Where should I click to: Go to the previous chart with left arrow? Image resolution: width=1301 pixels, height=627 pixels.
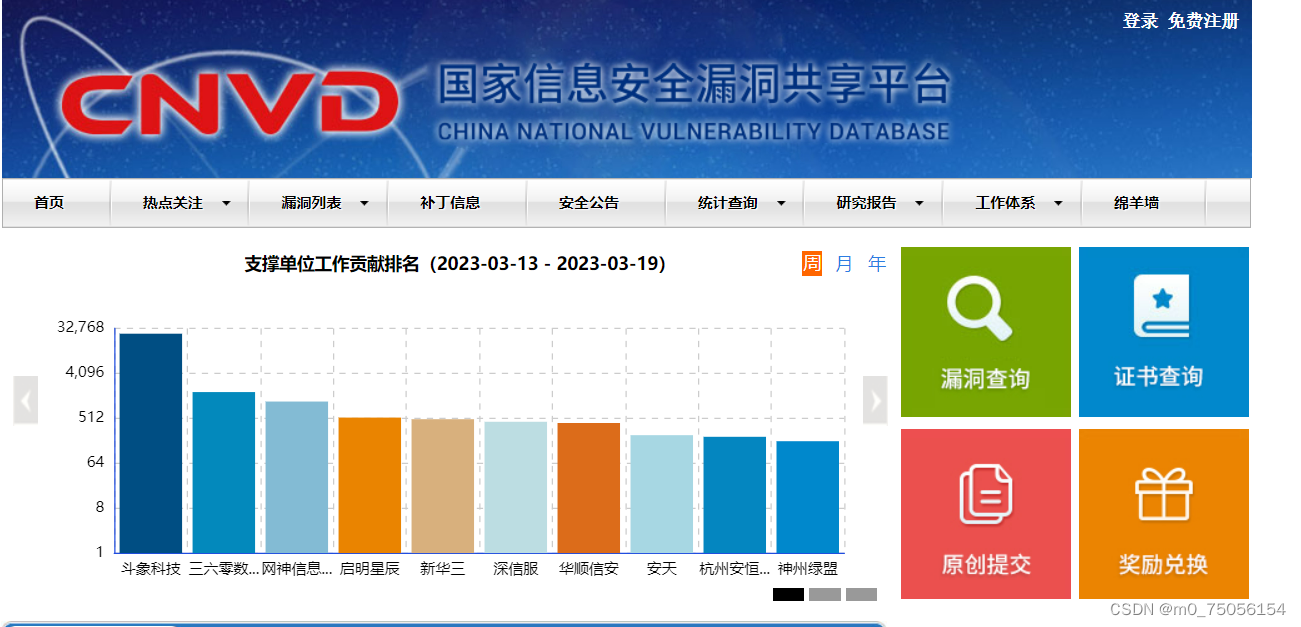26,400
